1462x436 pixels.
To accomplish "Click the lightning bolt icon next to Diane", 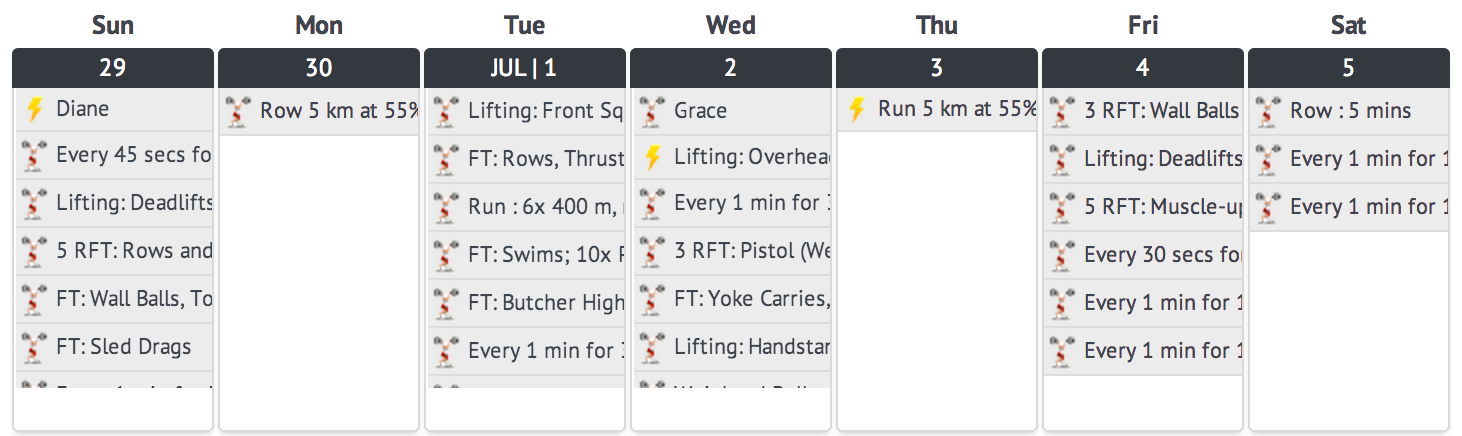I will (x=34, y=110).
